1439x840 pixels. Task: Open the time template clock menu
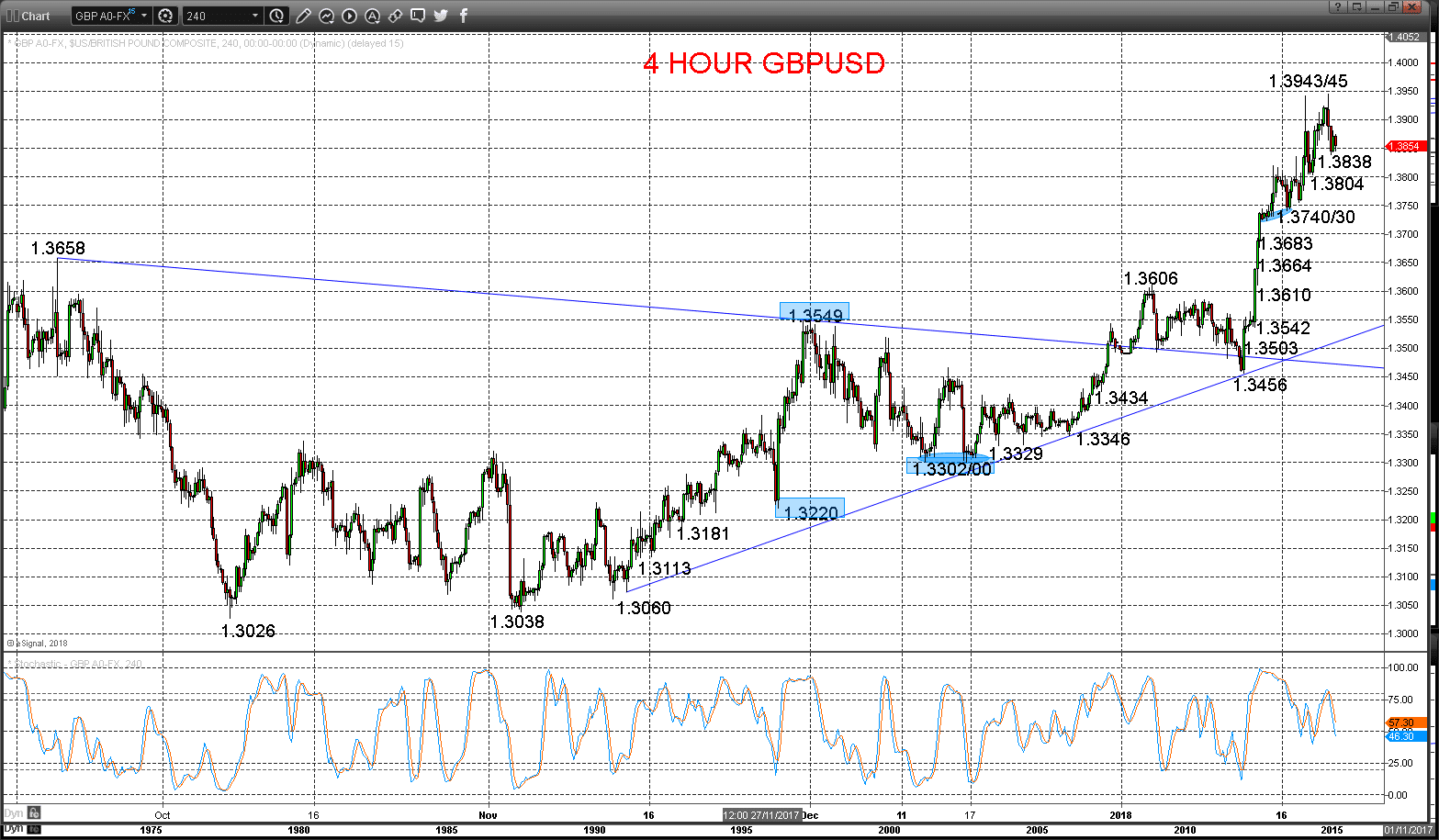point(277,16)
